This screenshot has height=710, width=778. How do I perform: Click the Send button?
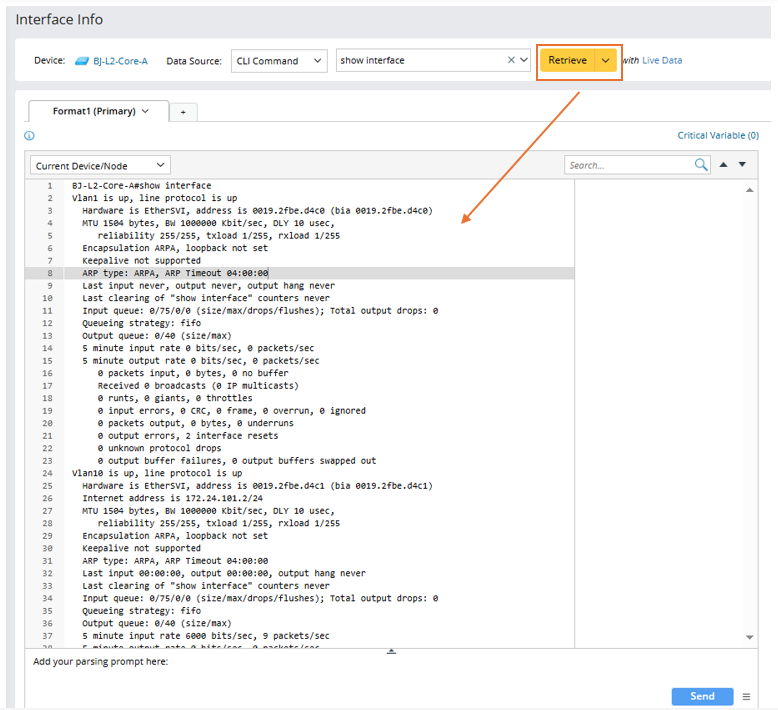click(702, 696)
